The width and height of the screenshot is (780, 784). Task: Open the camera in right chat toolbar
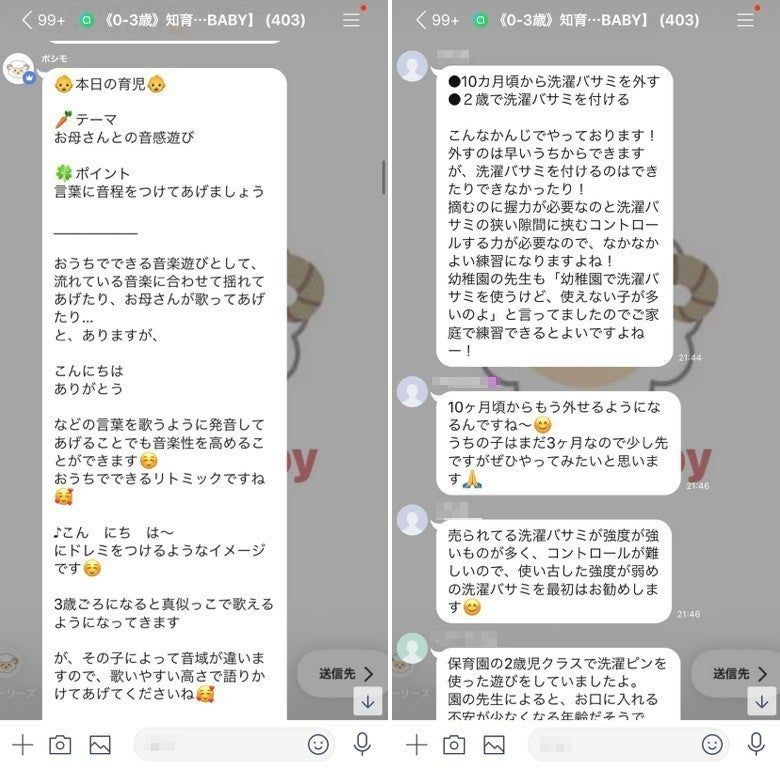[454, 745]
